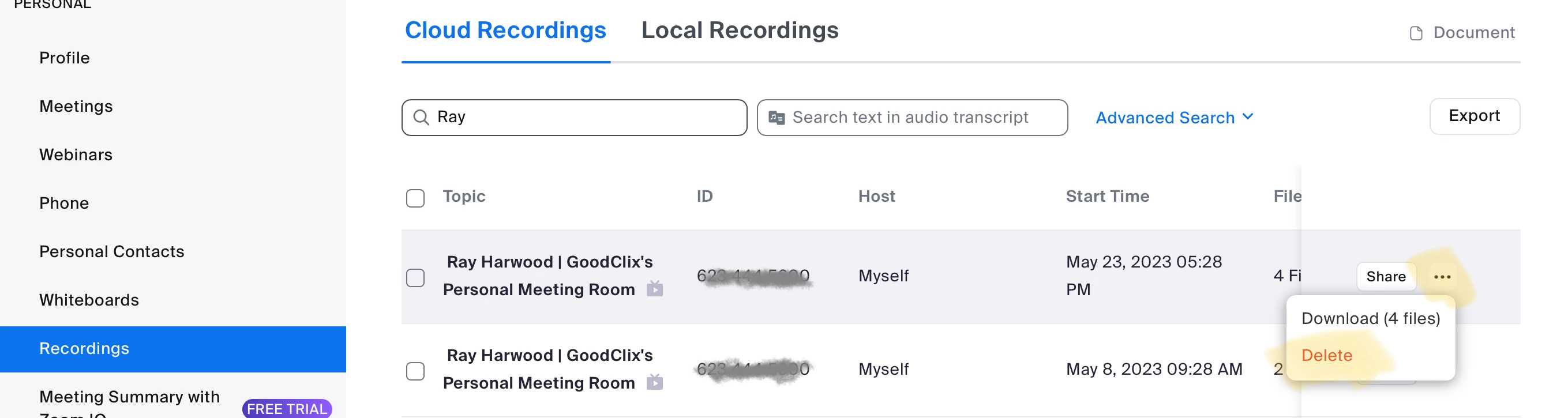Click the magnifier search icon
The image size is (1568, 418).
pyautogui.click(x=421, y=118)
